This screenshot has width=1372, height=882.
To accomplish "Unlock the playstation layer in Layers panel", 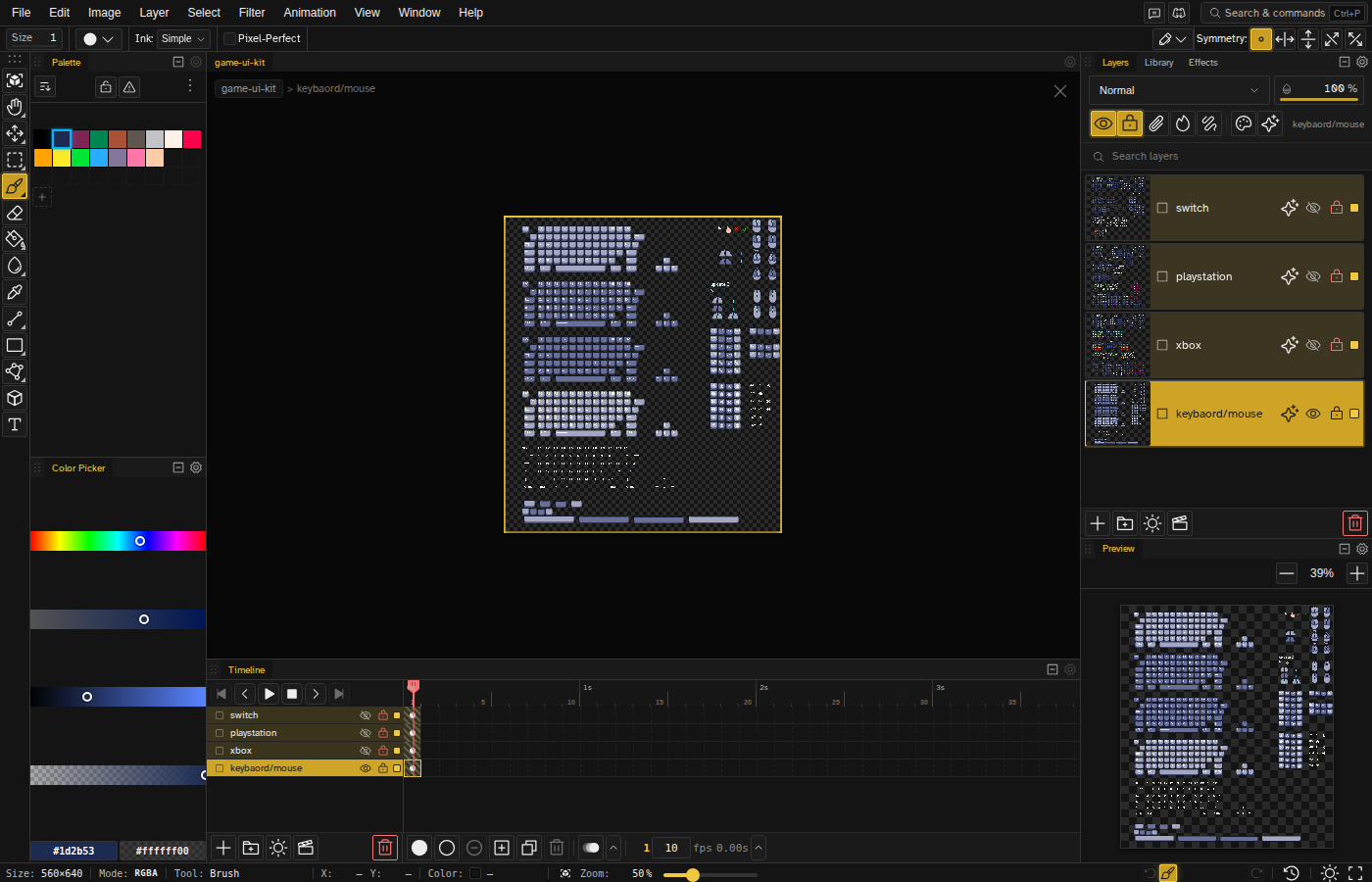I will pos(1337,276).
